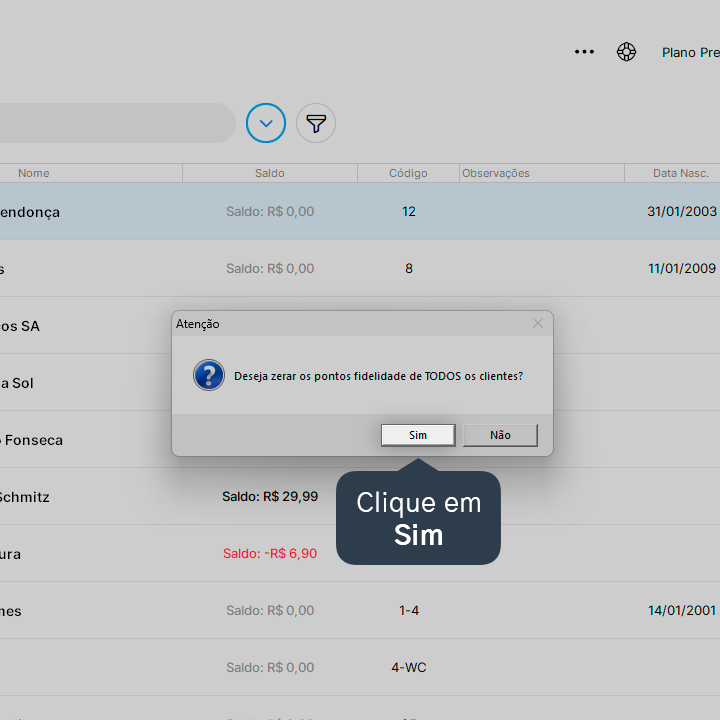Open the funnel filter button

[316, 123]
